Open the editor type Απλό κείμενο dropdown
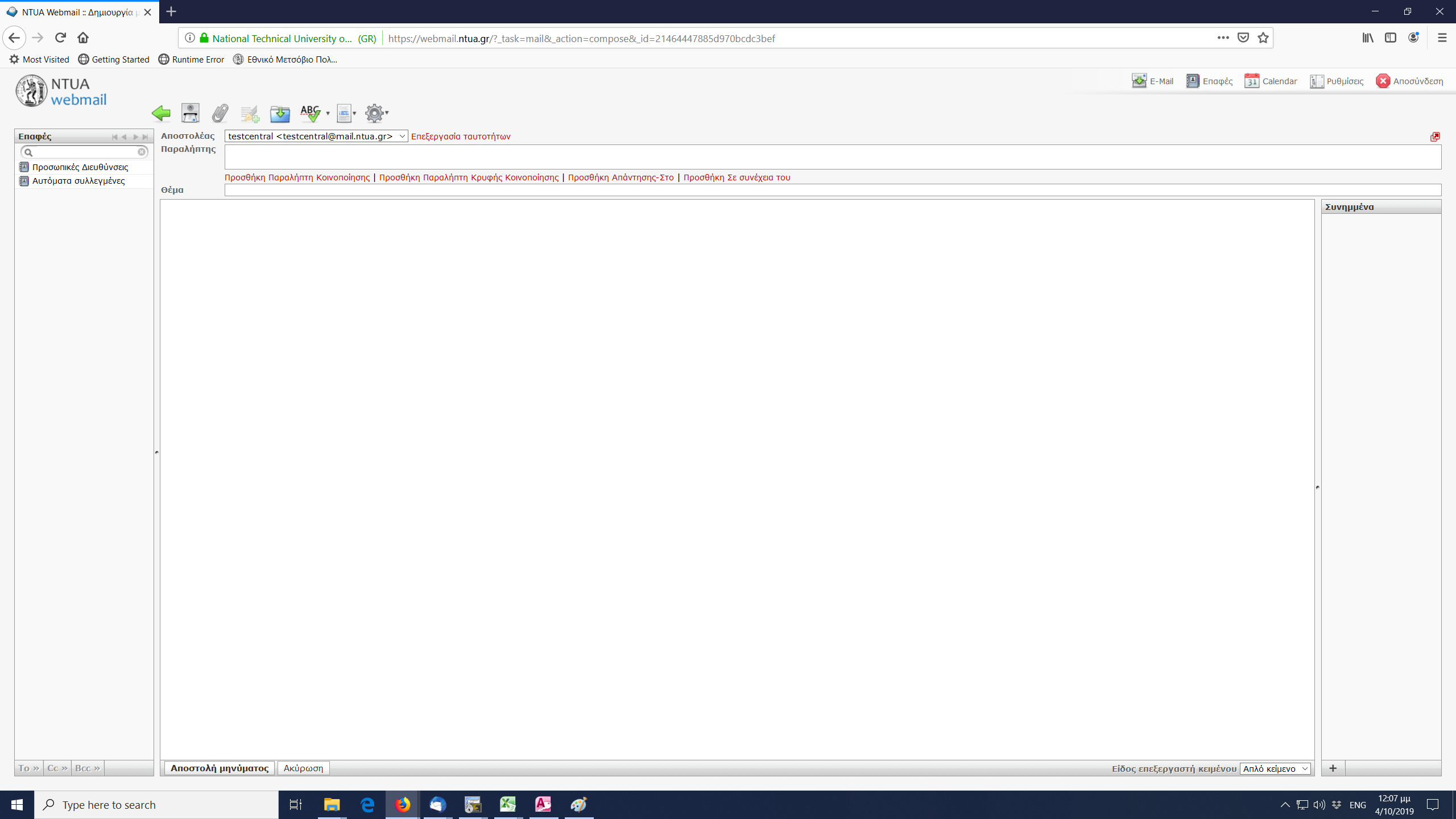 coord(1275,768)
